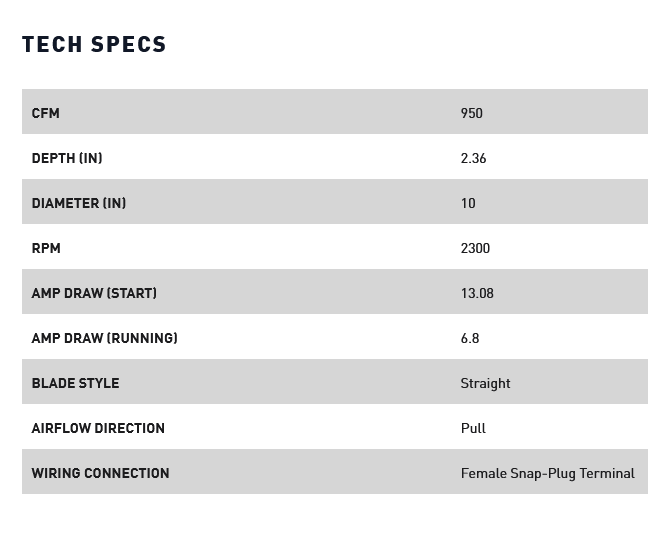Click the CFM row label
This screenshot has width=648, height=534.
point(46,113)
